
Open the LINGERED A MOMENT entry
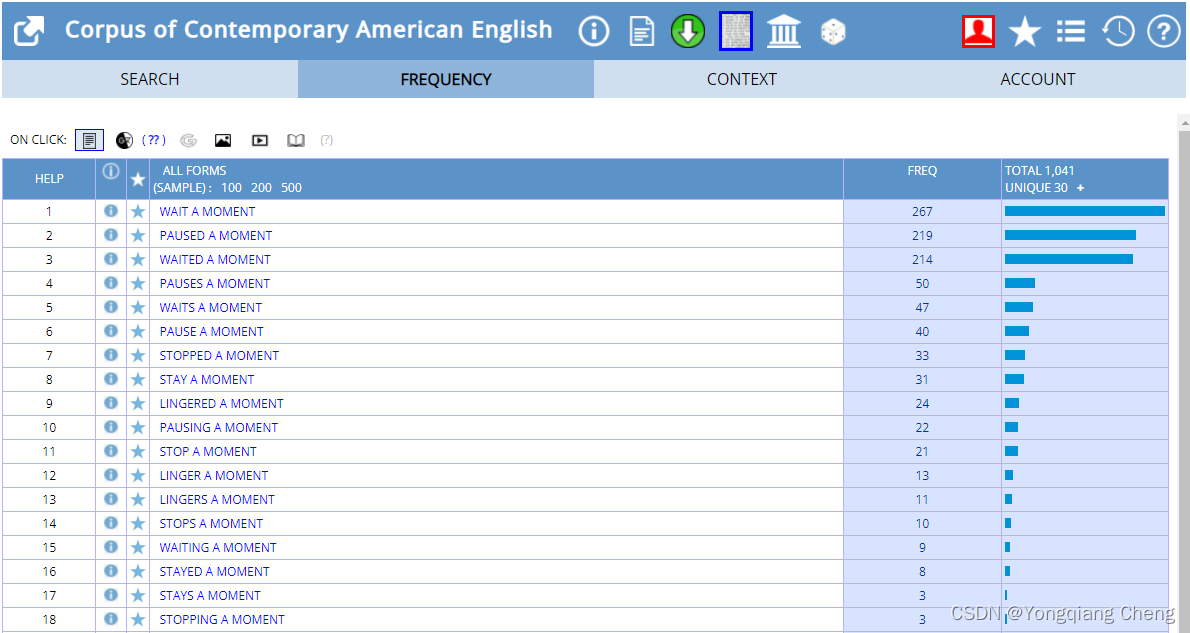(x=222, y=403)
